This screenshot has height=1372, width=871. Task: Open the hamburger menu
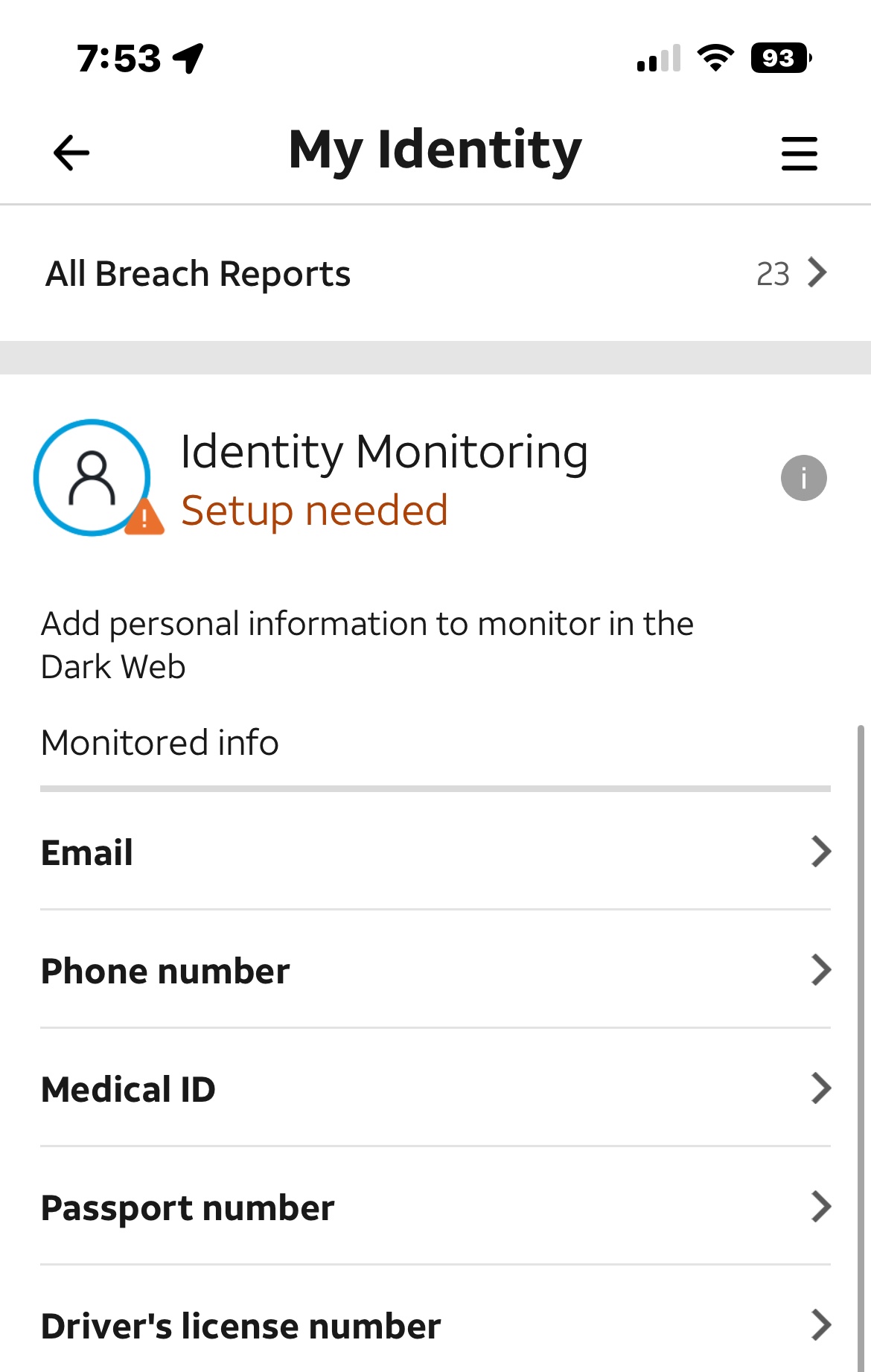coord(799,153)
